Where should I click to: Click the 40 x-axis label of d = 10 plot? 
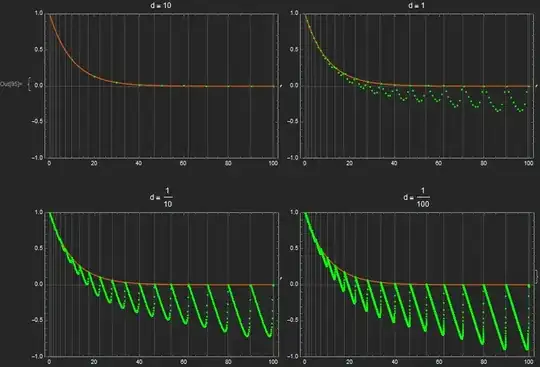click(138, 163)
